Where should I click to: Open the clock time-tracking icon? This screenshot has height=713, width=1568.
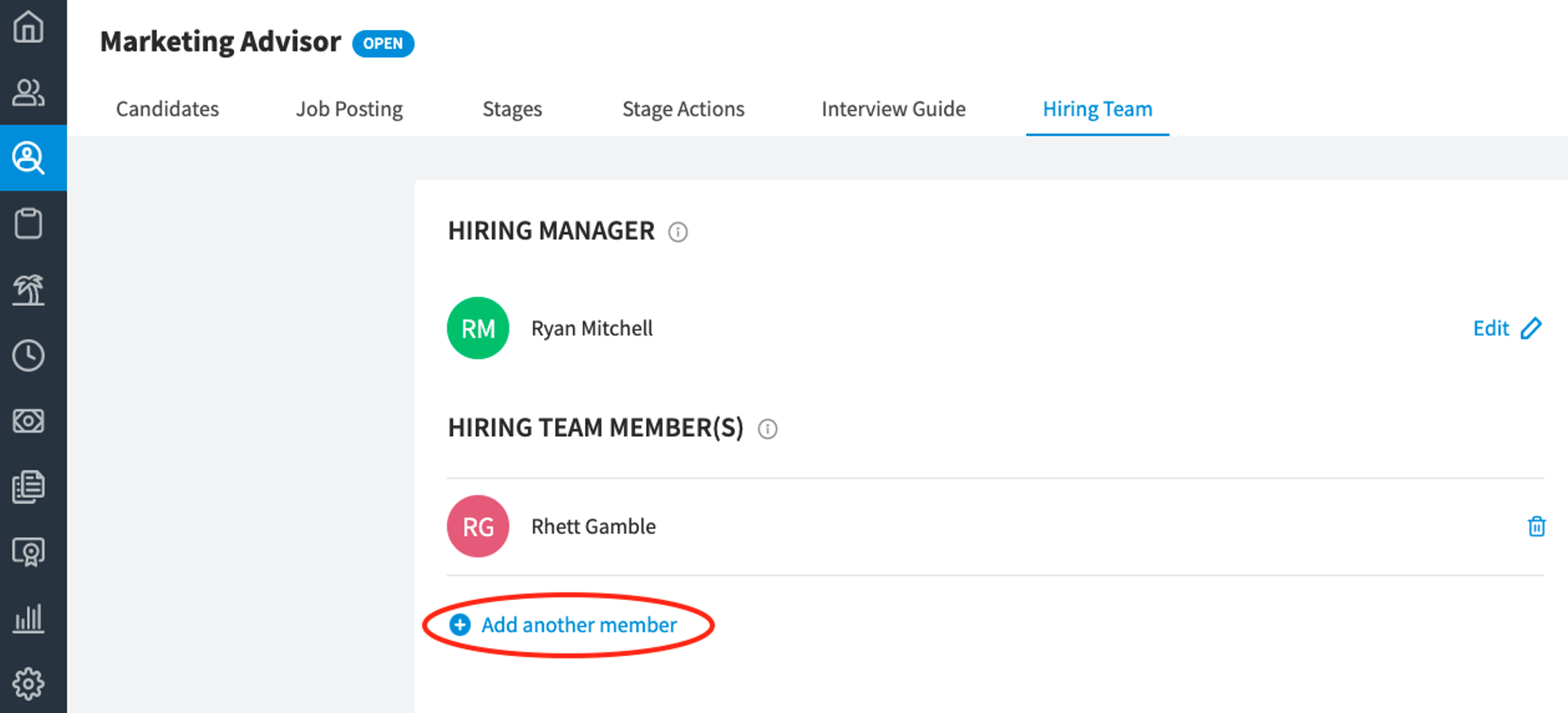(x=28, y=355)
